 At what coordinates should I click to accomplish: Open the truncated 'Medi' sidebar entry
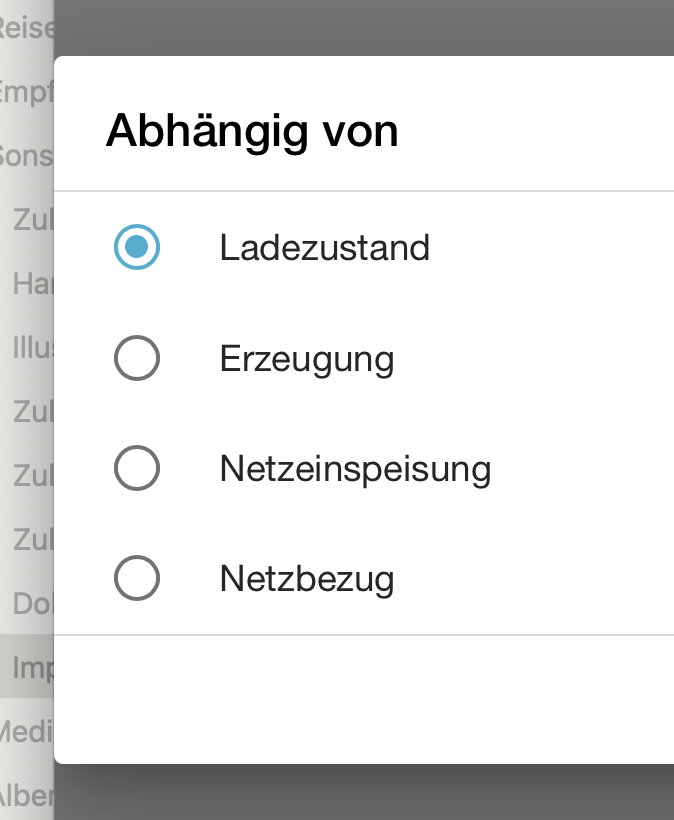[26, 732]
